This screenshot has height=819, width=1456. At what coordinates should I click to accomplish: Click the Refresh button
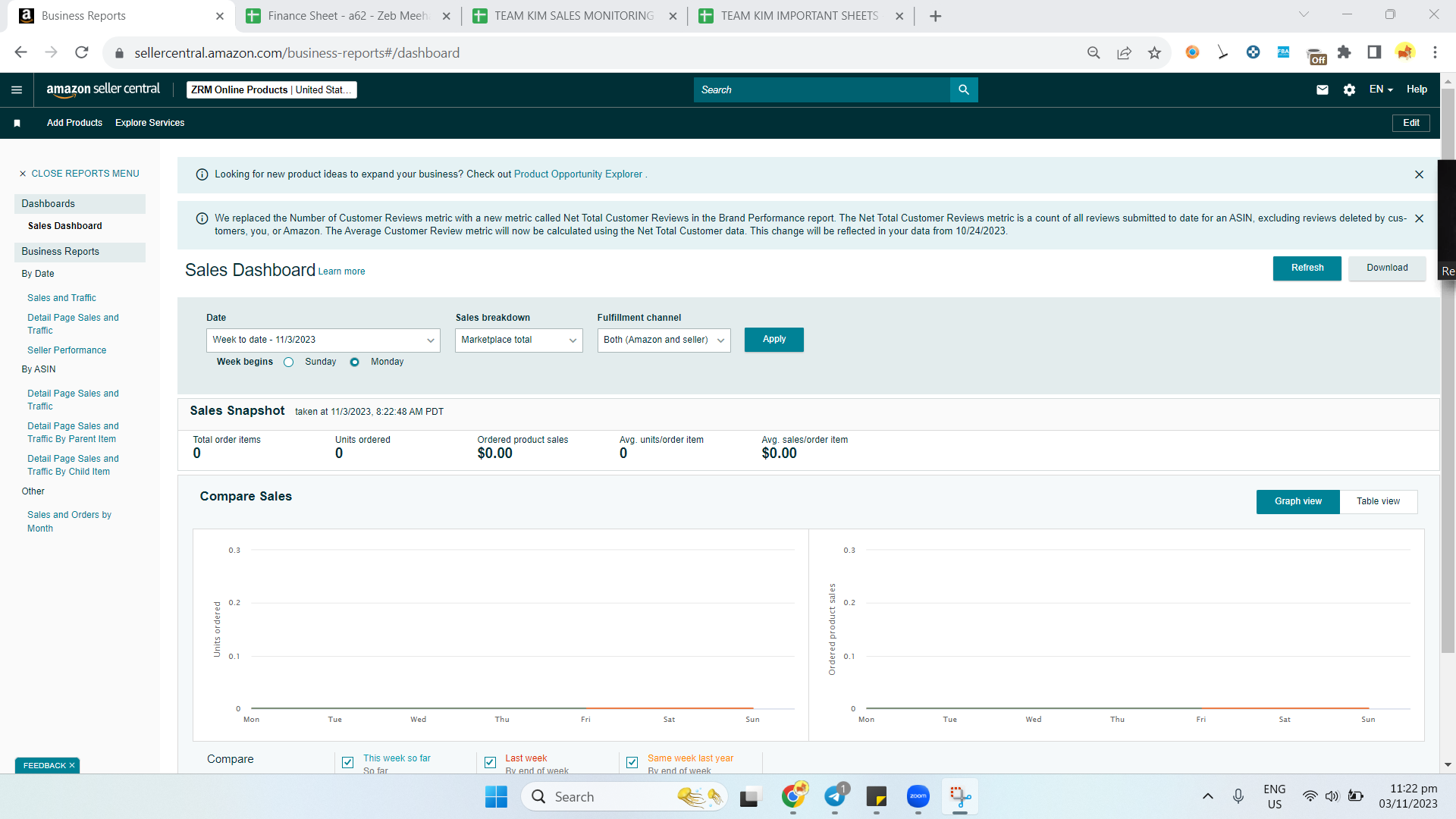tap(1307, 268)
